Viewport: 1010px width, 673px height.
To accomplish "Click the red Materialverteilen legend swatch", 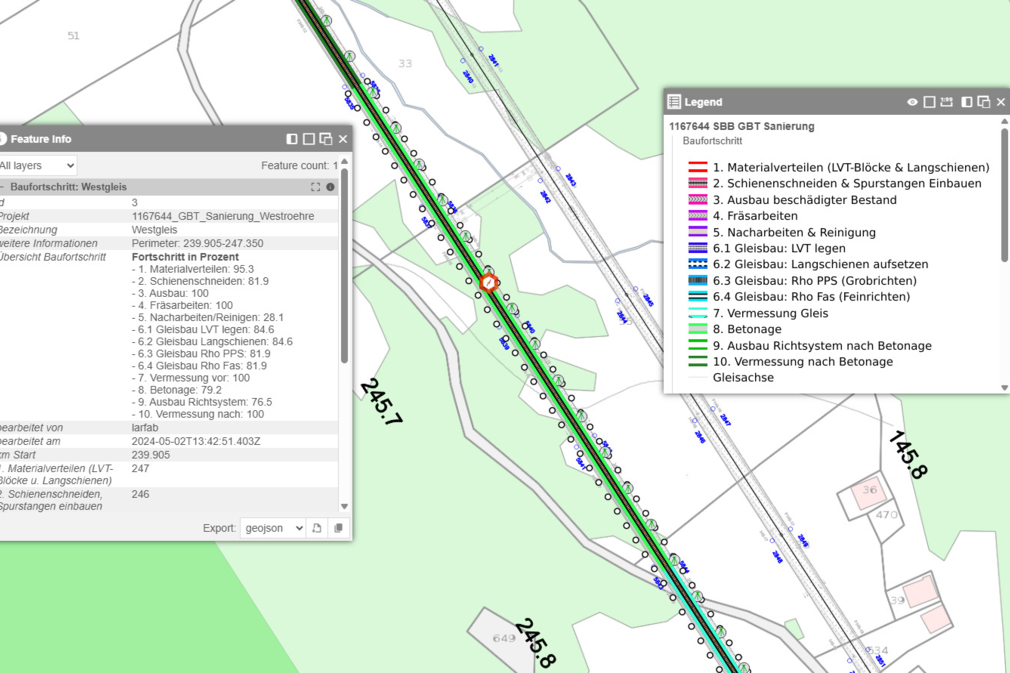I will tap(698, 168).
